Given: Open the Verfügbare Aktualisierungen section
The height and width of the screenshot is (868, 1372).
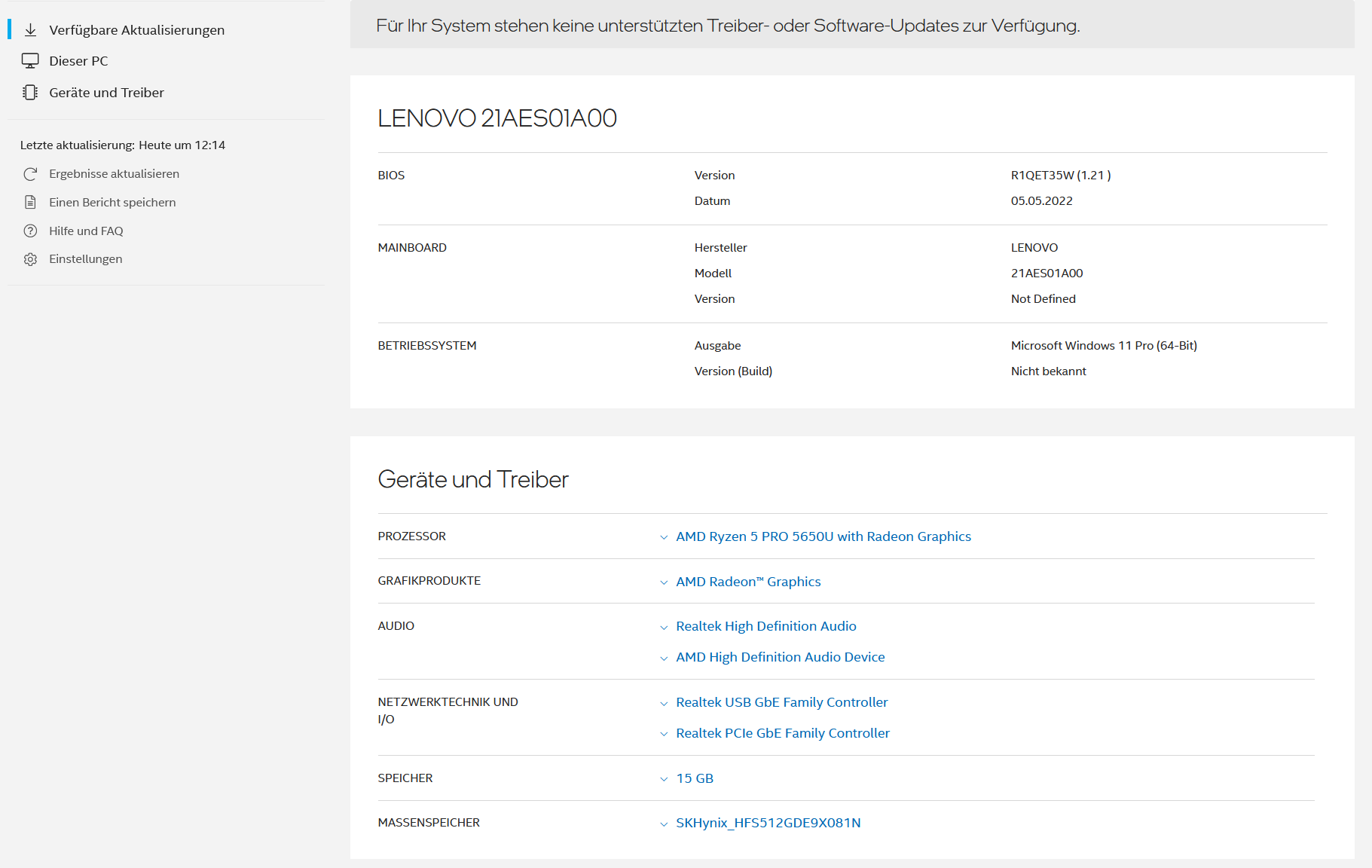Looking at the screenshot, I should coord(136,30).
